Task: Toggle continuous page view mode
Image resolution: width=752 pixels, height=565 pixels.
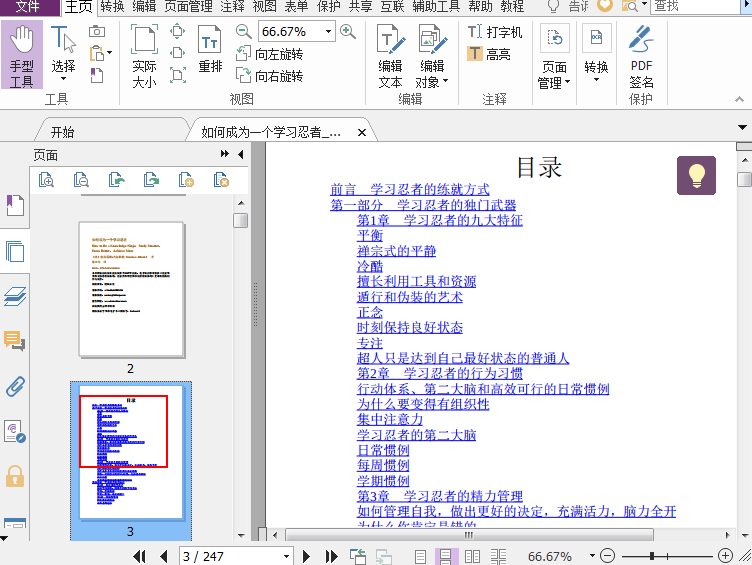Action: (445, 556)
